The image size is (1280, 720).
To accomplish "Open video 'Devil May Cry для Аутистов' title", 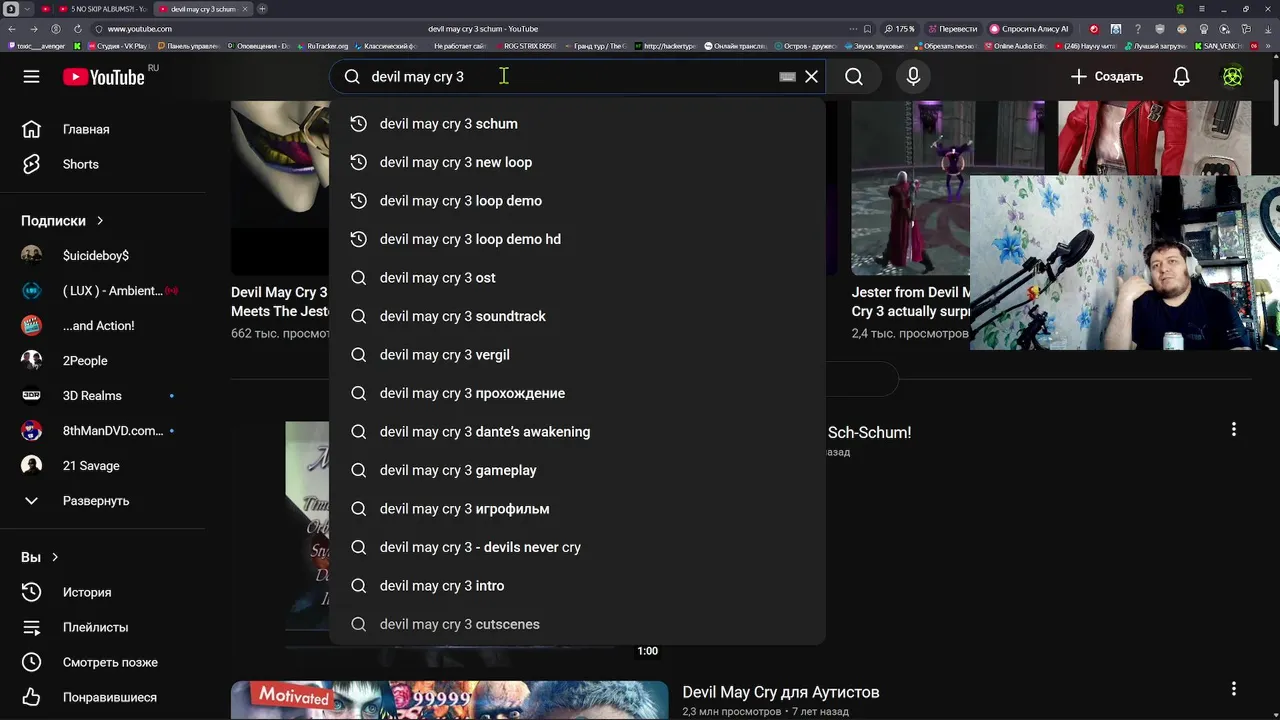I will tap(781, 692).
